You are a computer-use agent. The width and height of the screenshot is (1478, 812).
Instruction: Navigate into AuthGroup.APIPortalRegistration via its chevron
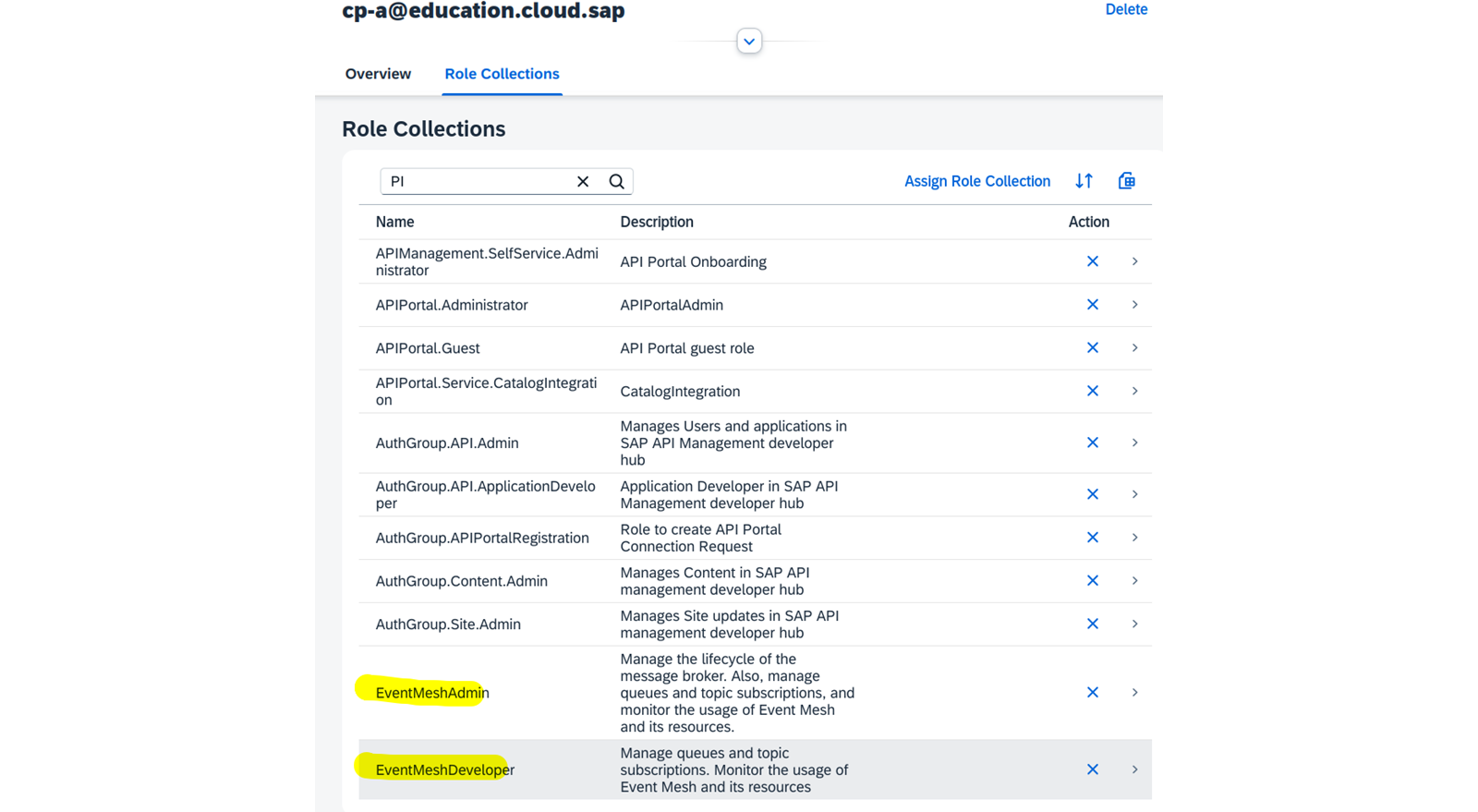tap(1134, 538)
